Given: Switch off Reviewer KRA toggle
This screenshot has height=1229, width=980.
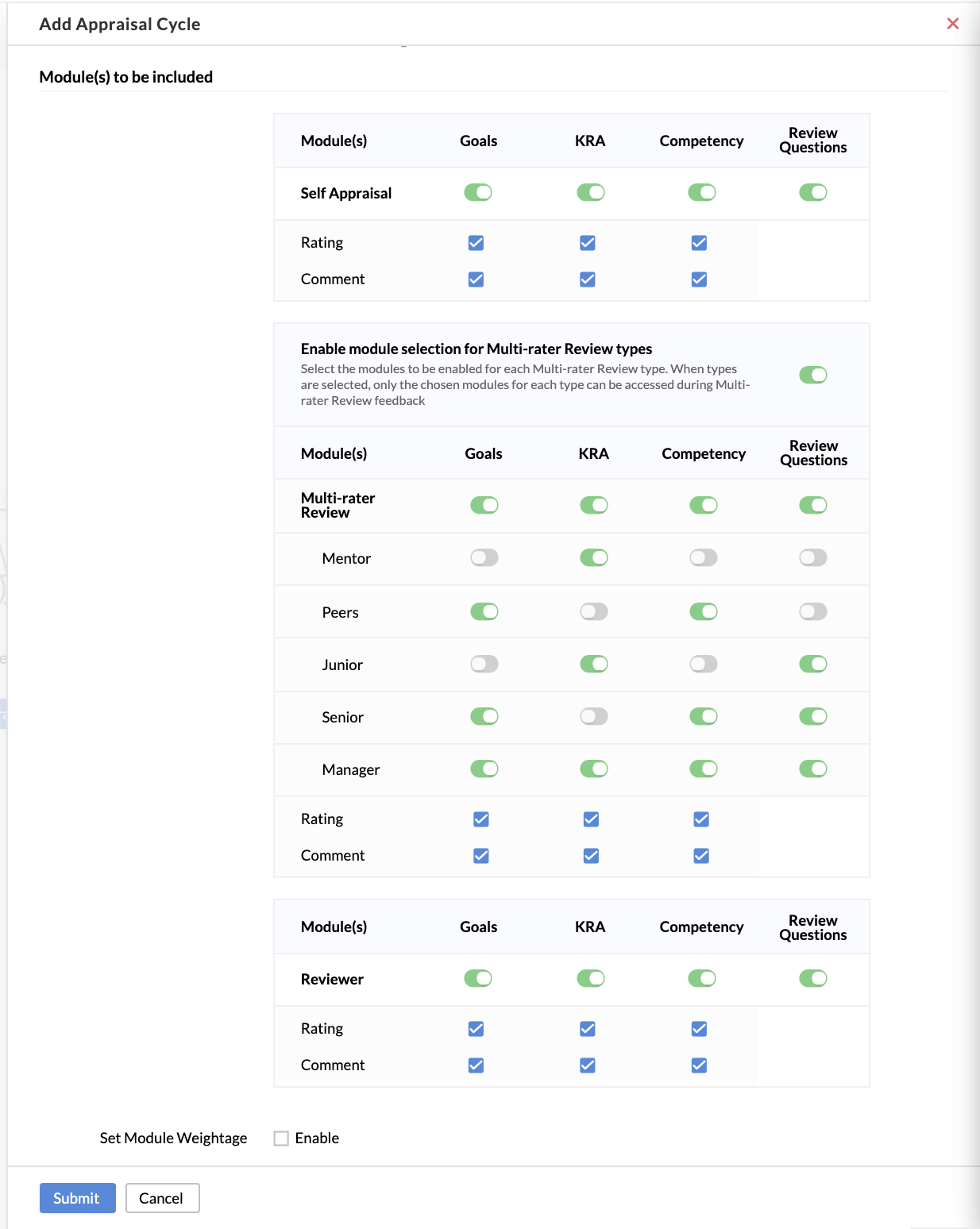Looking at the screenshot, I should tap(590, 978).
